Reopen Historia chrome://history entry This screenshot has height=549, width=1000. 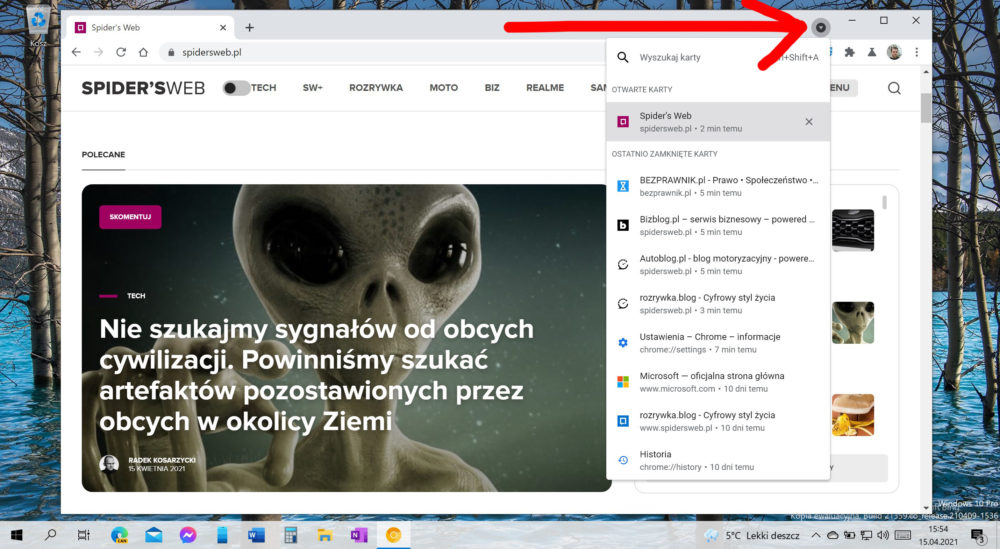pos(717,460)
